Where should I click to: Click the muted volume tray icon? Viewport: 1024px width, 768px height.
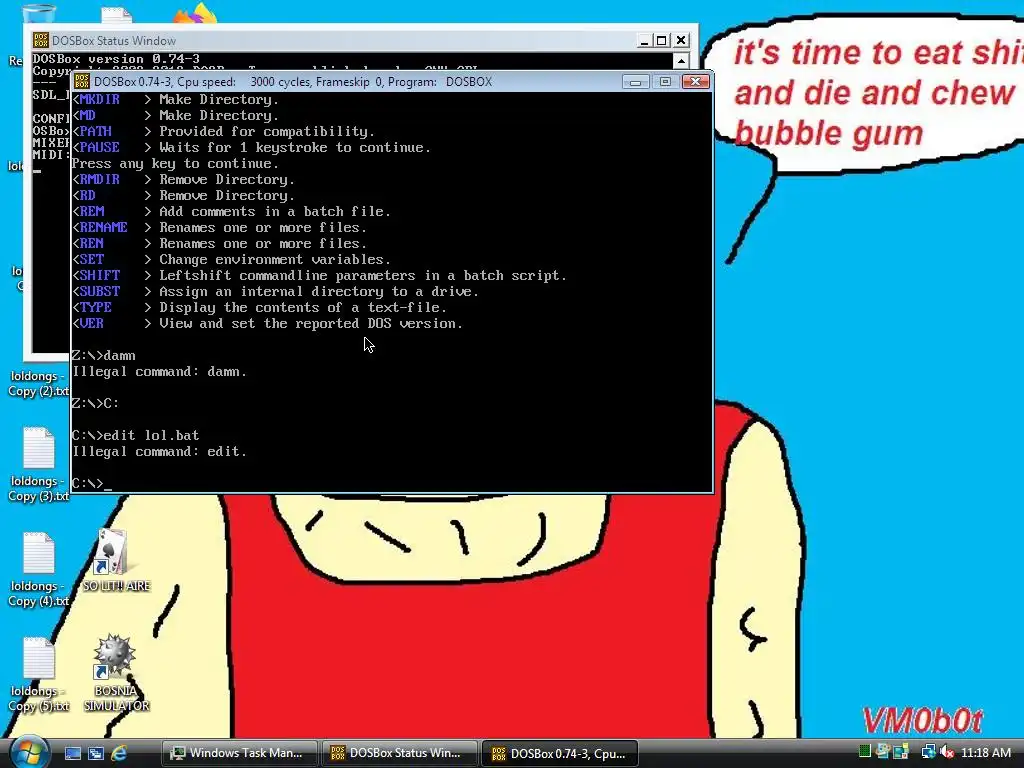pyautogui.click(x=946, y=752)
